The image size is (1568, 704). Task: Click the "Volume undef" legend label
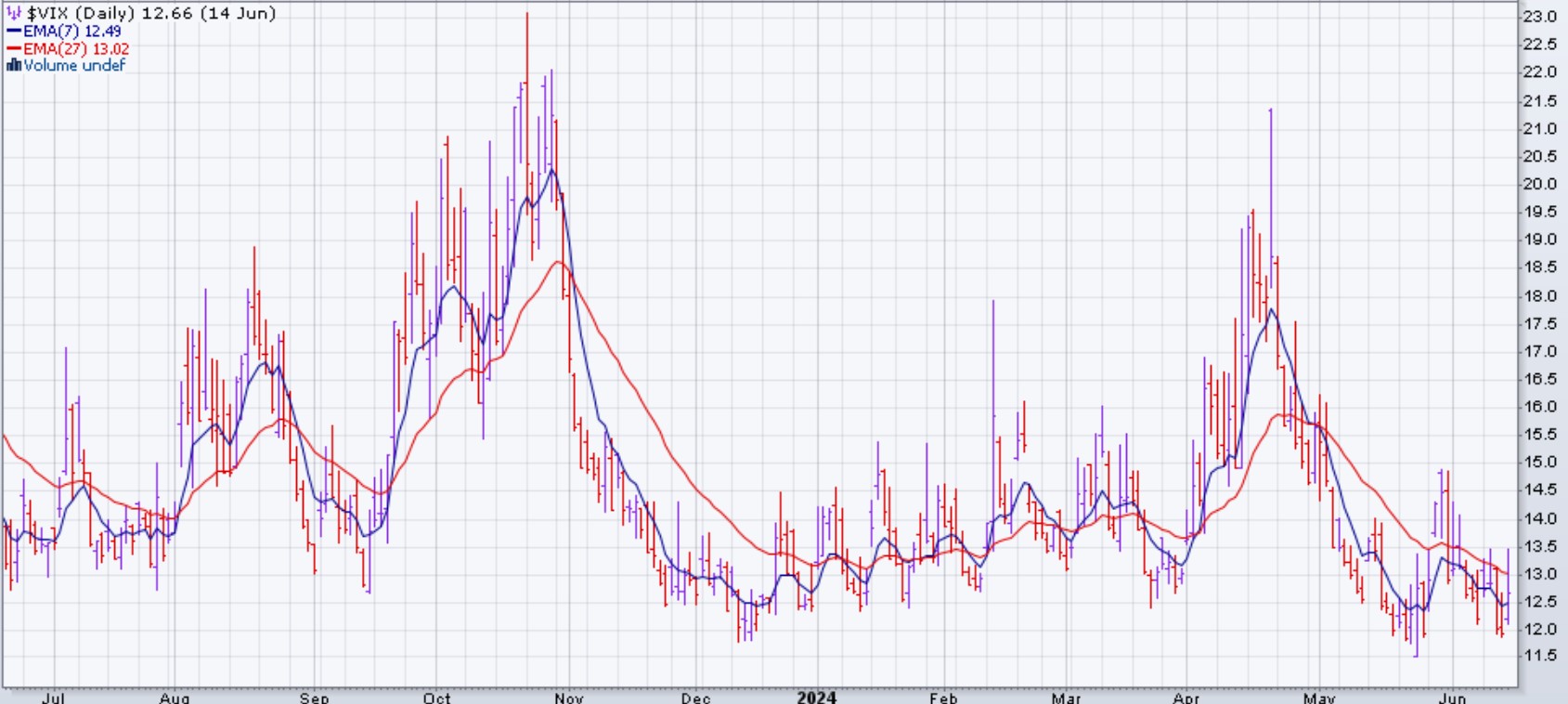pyautogui.click(x=74, y=65)
